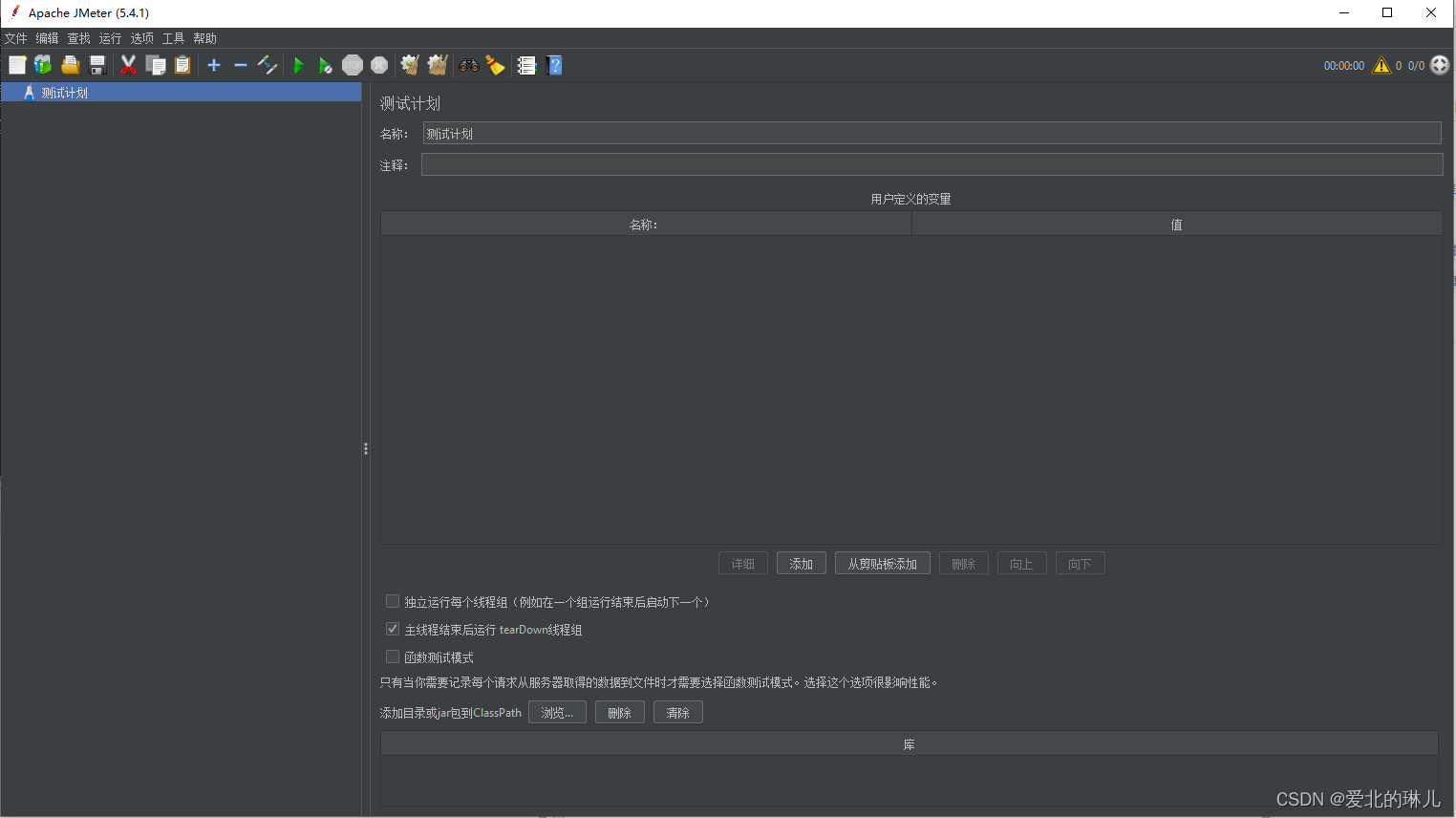Image resolution: width=1456 pixels, height=818 pixels.
Task: Click the Reset Search icon
Action: pos(495,65)
